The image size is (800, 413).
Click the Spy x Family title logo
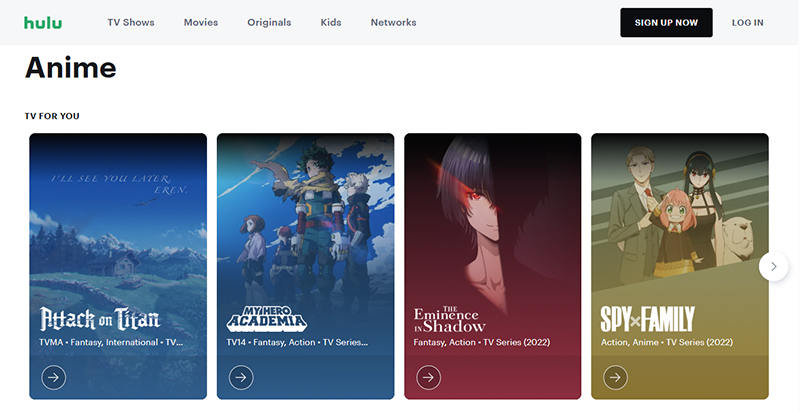[x=648, y=320]
